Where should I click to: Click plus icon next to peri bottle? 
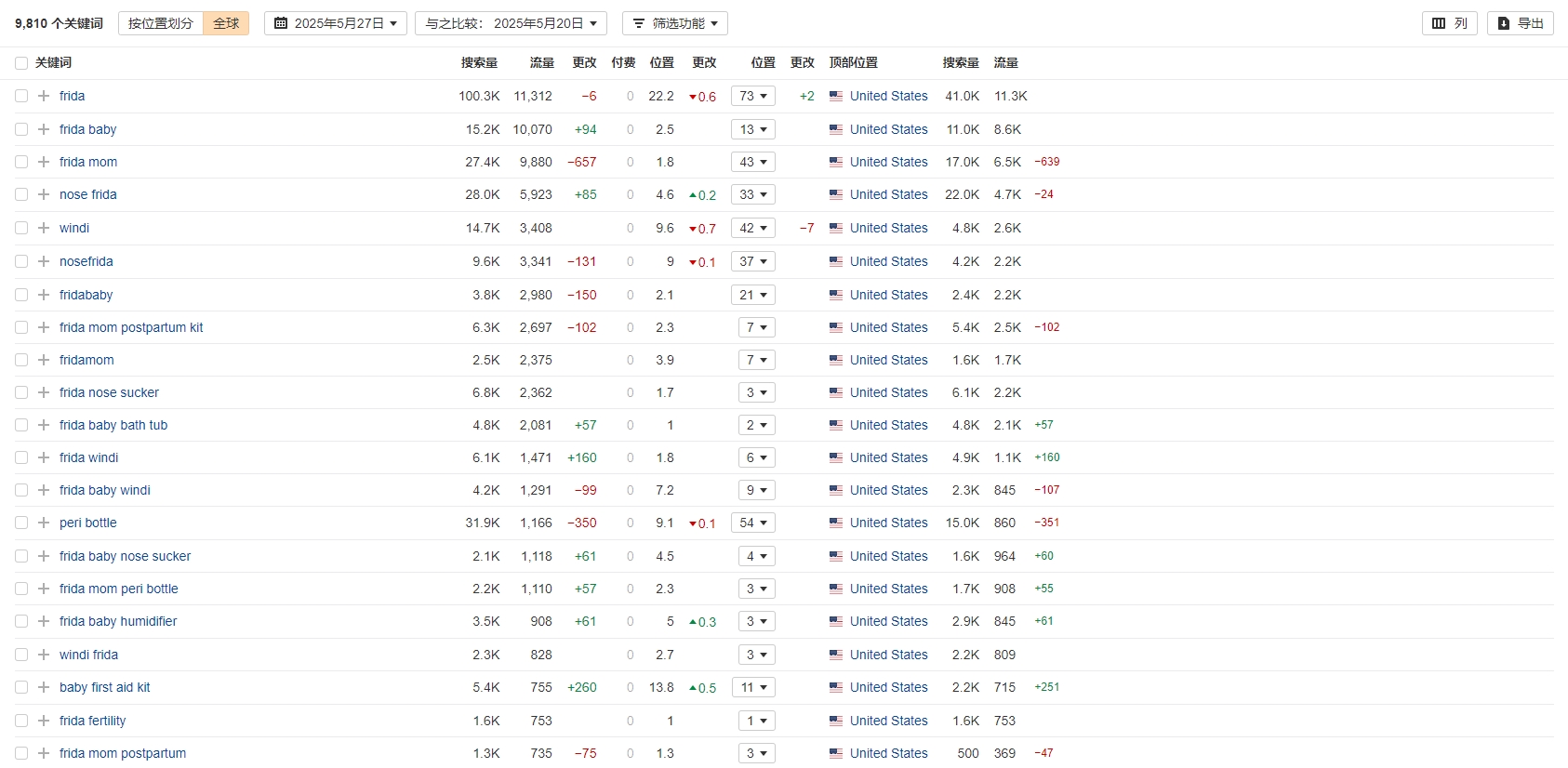click(44, 523)
